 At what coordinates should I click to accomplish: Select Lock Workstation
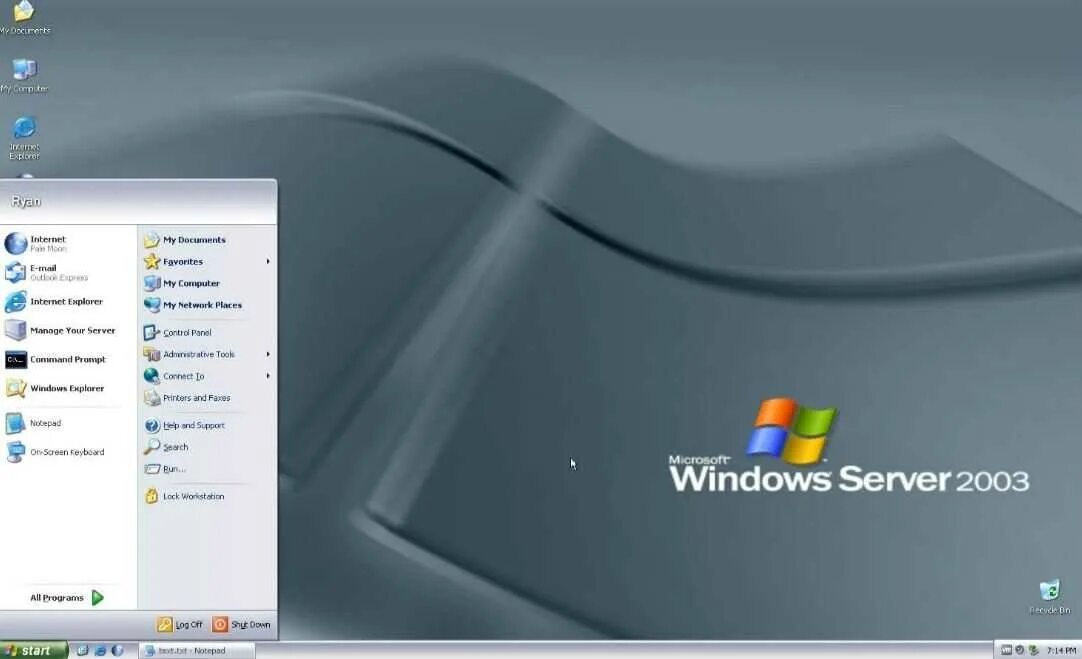[x=207, y=496]
